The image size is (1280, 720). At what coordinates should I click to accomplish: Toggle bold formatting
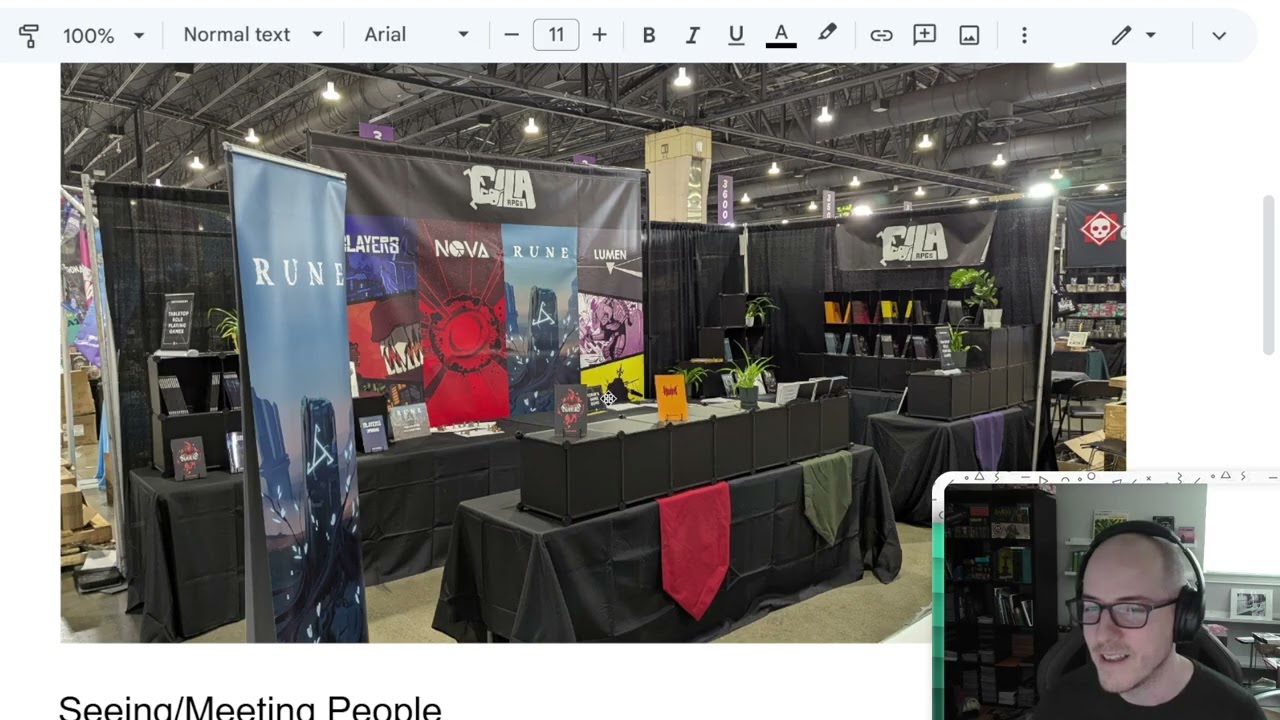[x=649, y=35]
